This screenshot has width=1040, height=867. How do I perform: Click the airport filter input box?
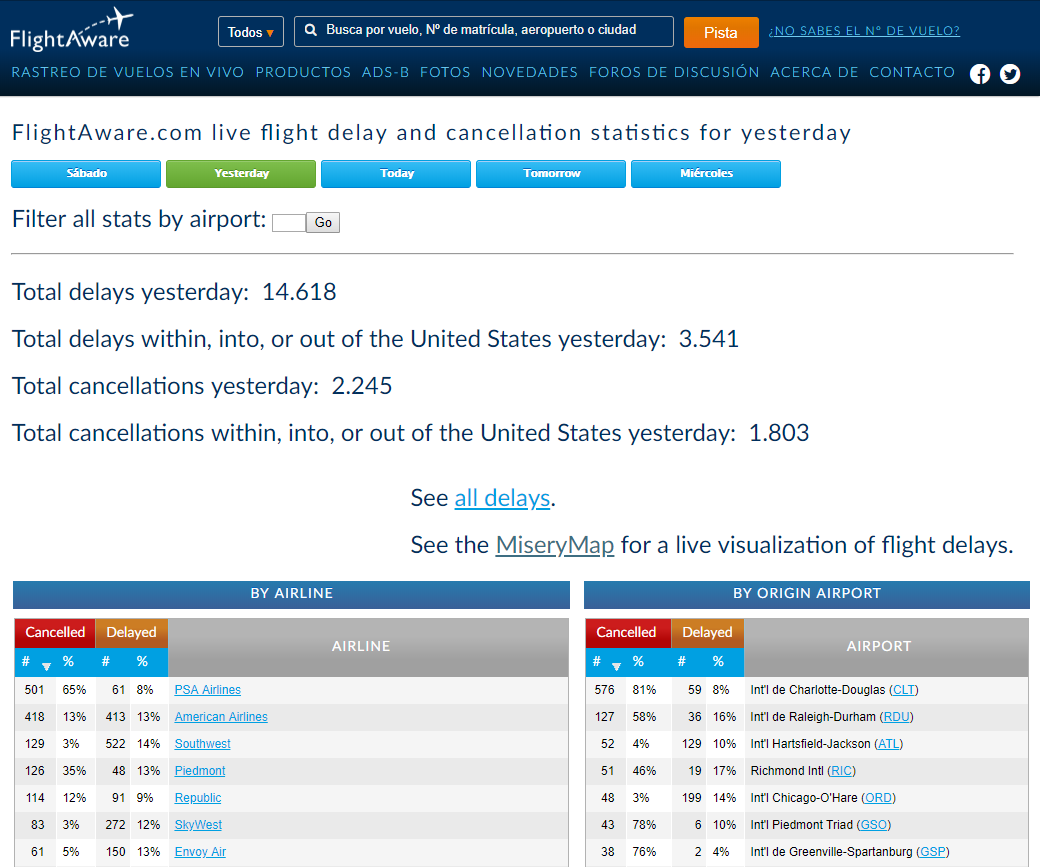[289, 223]
